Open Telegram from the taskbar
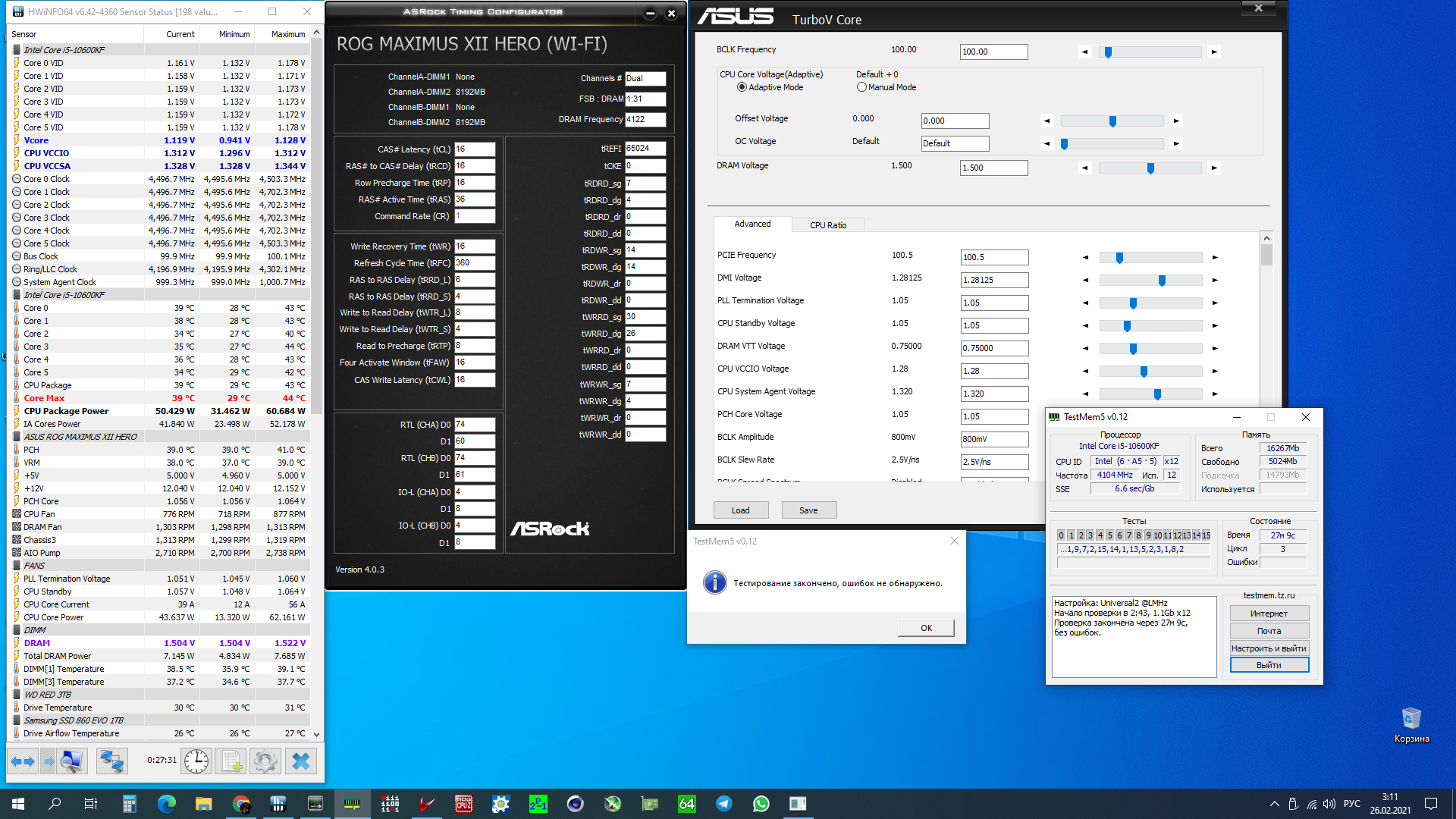 [x=724, y=804]
